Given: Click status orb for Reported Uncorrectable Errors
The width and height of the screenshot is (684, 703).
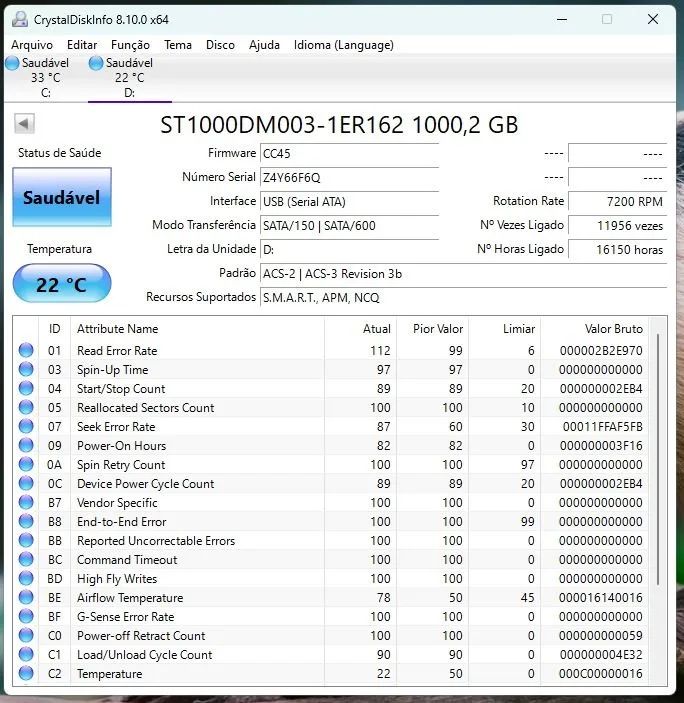Looking at the screenshot, I should (x=26, y=540).
